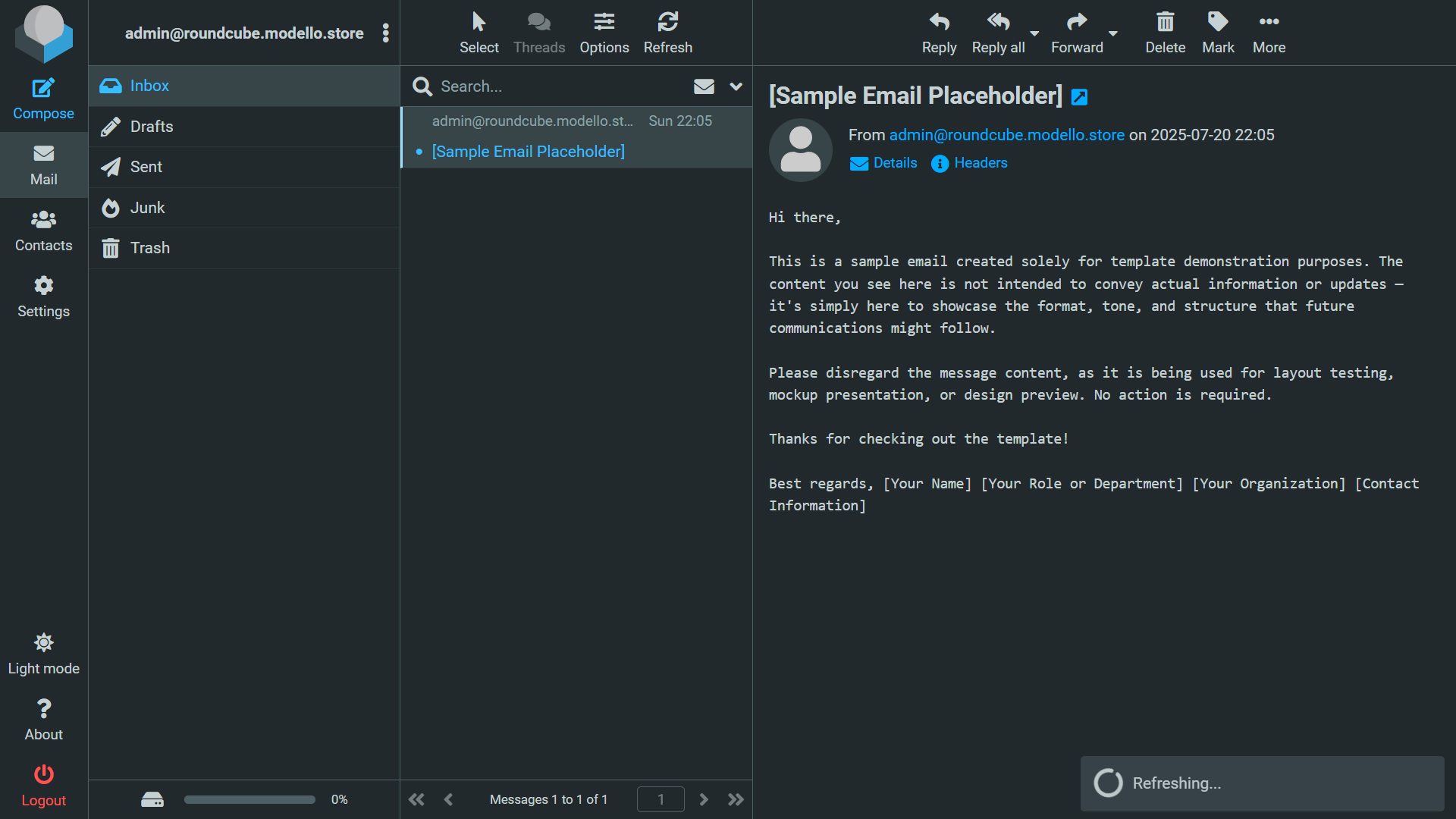Click the sender address link in header
Screen dimensions: 1456x819
coord(1006,135)
